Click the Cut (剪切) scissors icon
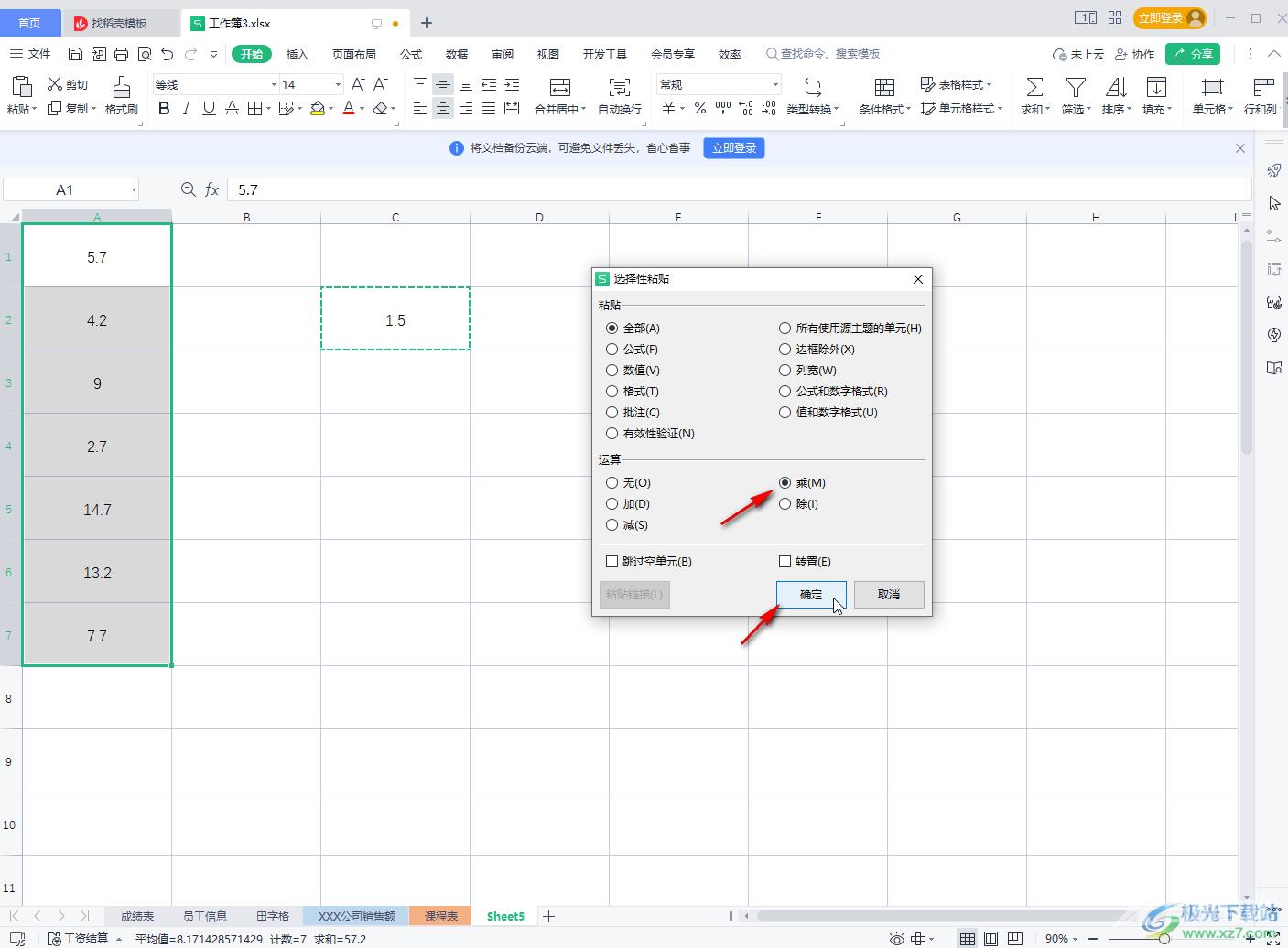This screenshot has width=1288, height=948. coord(55,84)
